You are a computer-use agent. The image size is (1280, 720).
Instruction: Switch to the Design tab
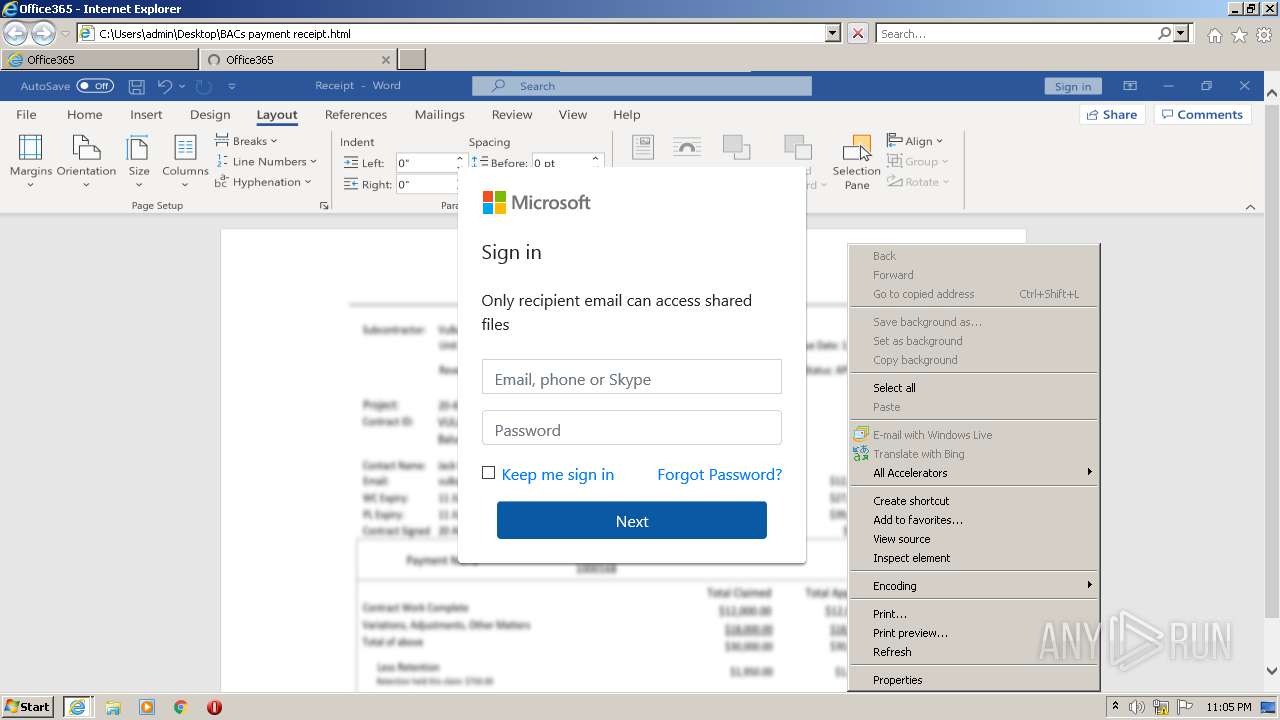(x=210, y=114)
